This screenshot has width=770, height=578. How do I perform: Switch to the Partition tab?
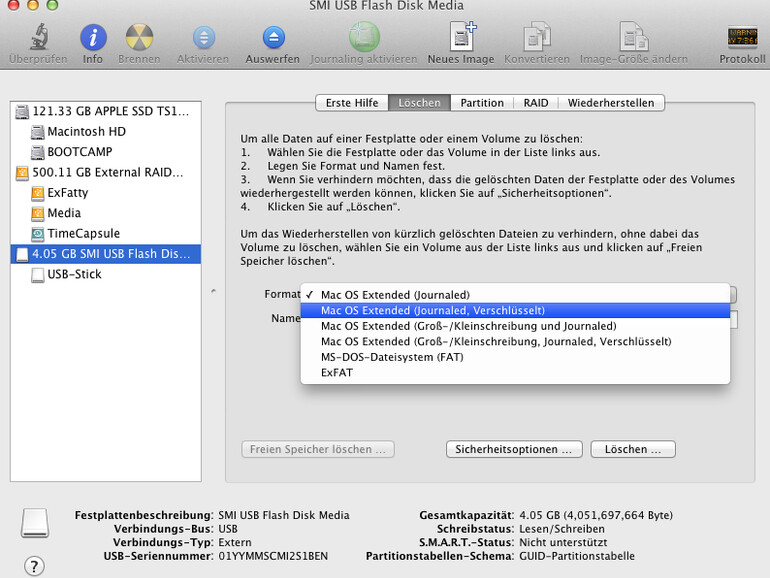pos(482,103)
